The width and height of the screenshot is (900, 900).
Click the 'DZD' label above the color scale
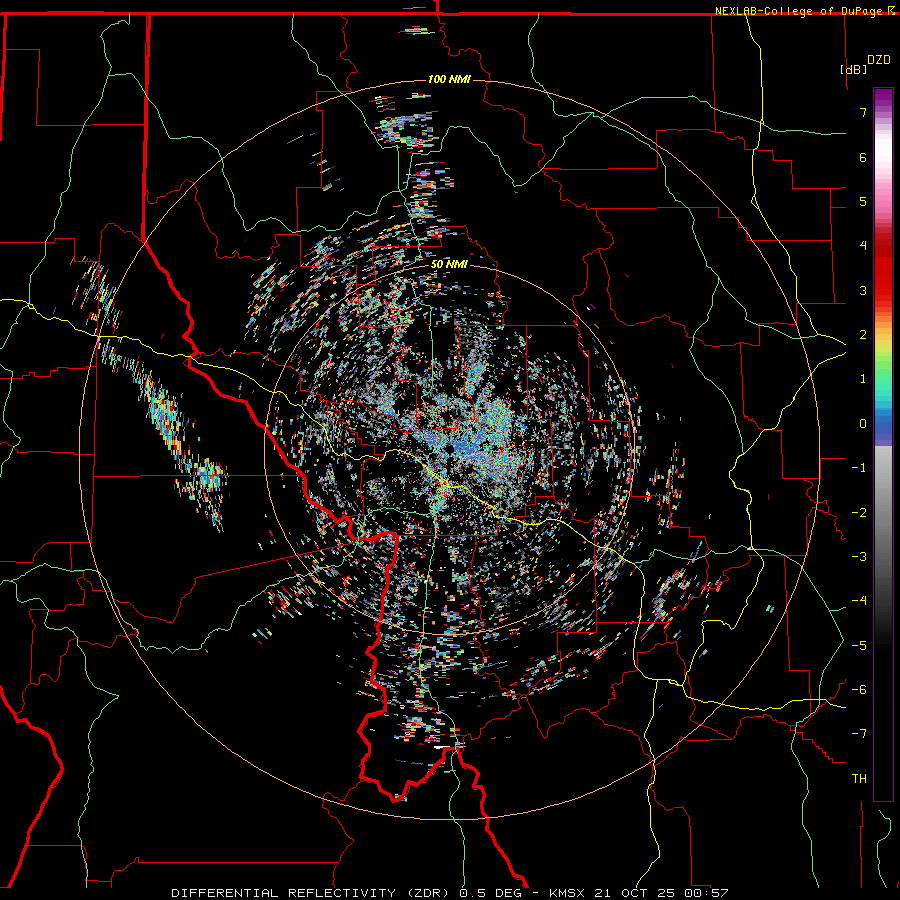pyautogui.click(x=879, y=60)
